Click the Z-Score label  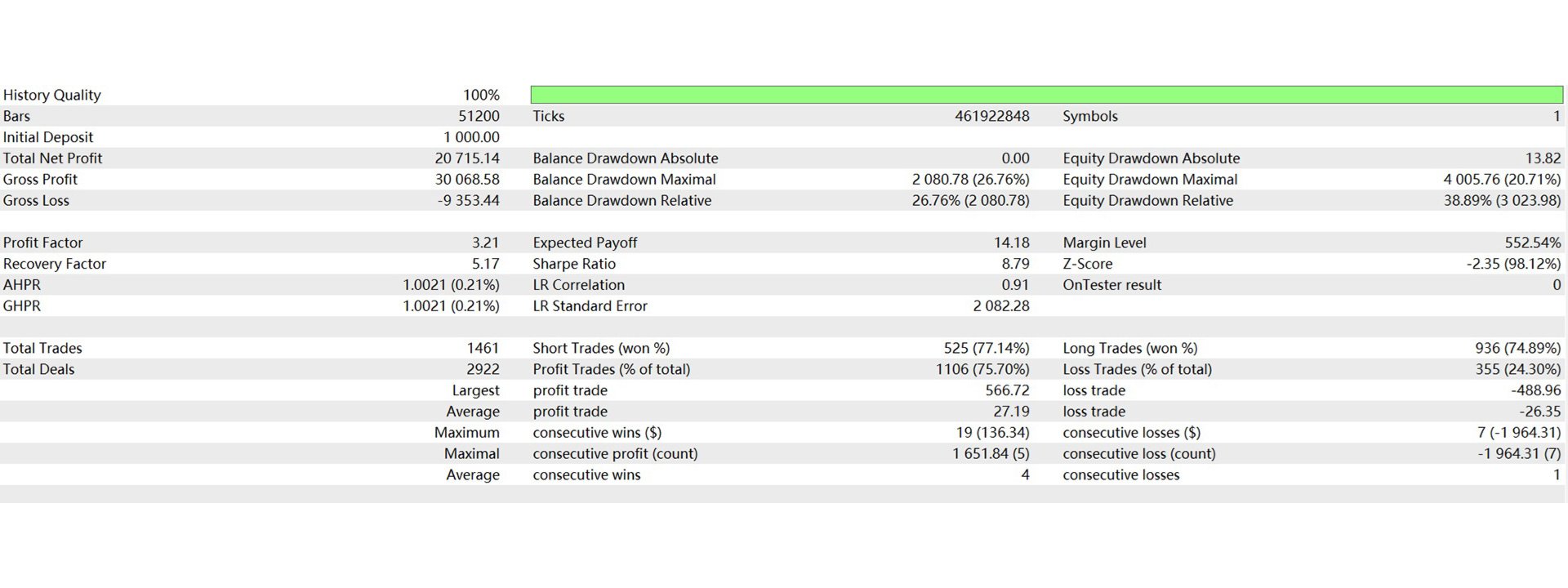1088,264
